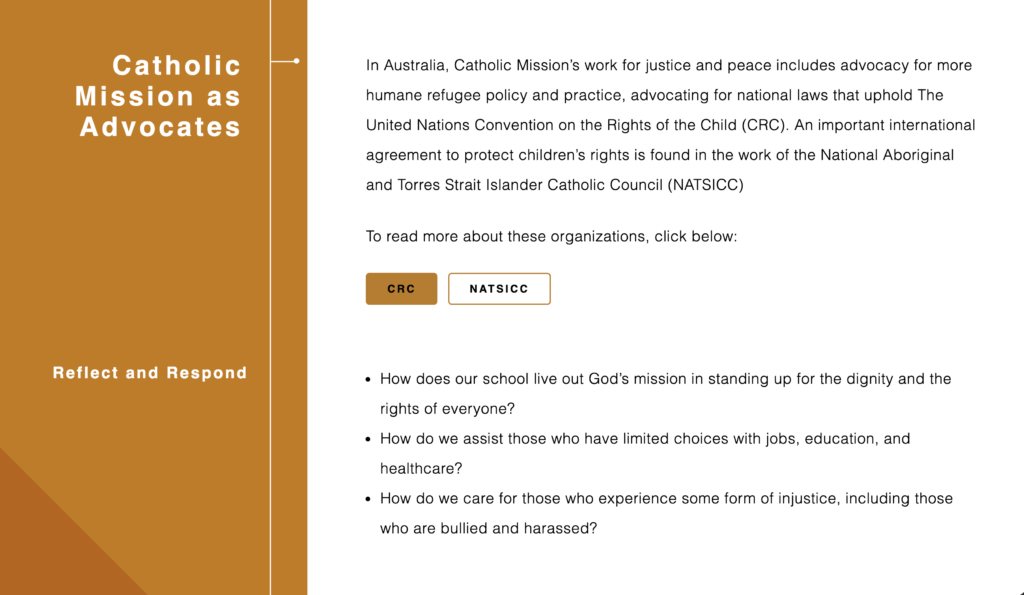Click the vertical white divider line

(270, 297)
